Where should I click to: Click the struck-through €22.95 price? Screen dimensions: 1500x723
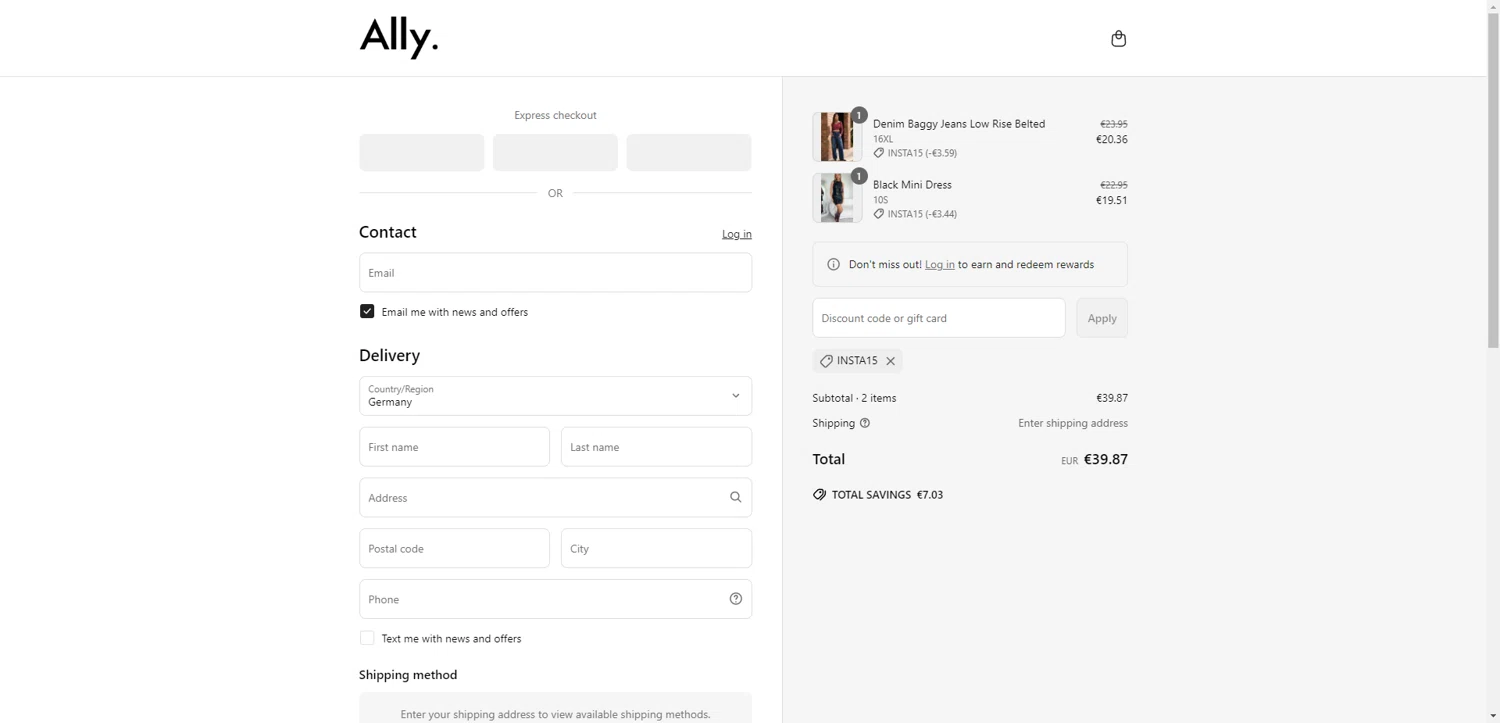click(x=1114, y=185)
